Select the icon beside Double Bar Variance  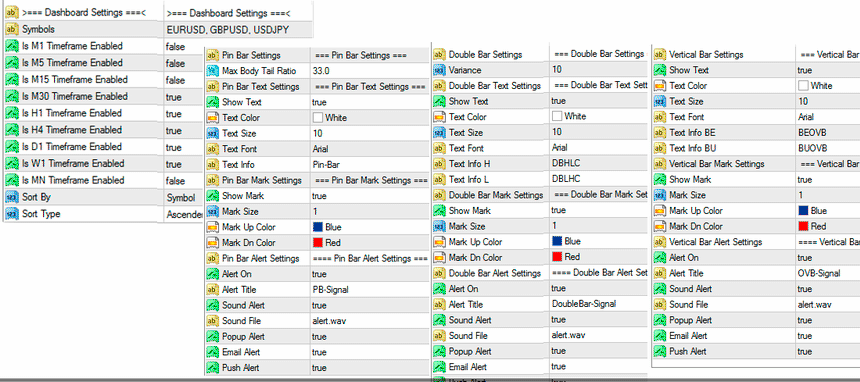coord(439,70)
